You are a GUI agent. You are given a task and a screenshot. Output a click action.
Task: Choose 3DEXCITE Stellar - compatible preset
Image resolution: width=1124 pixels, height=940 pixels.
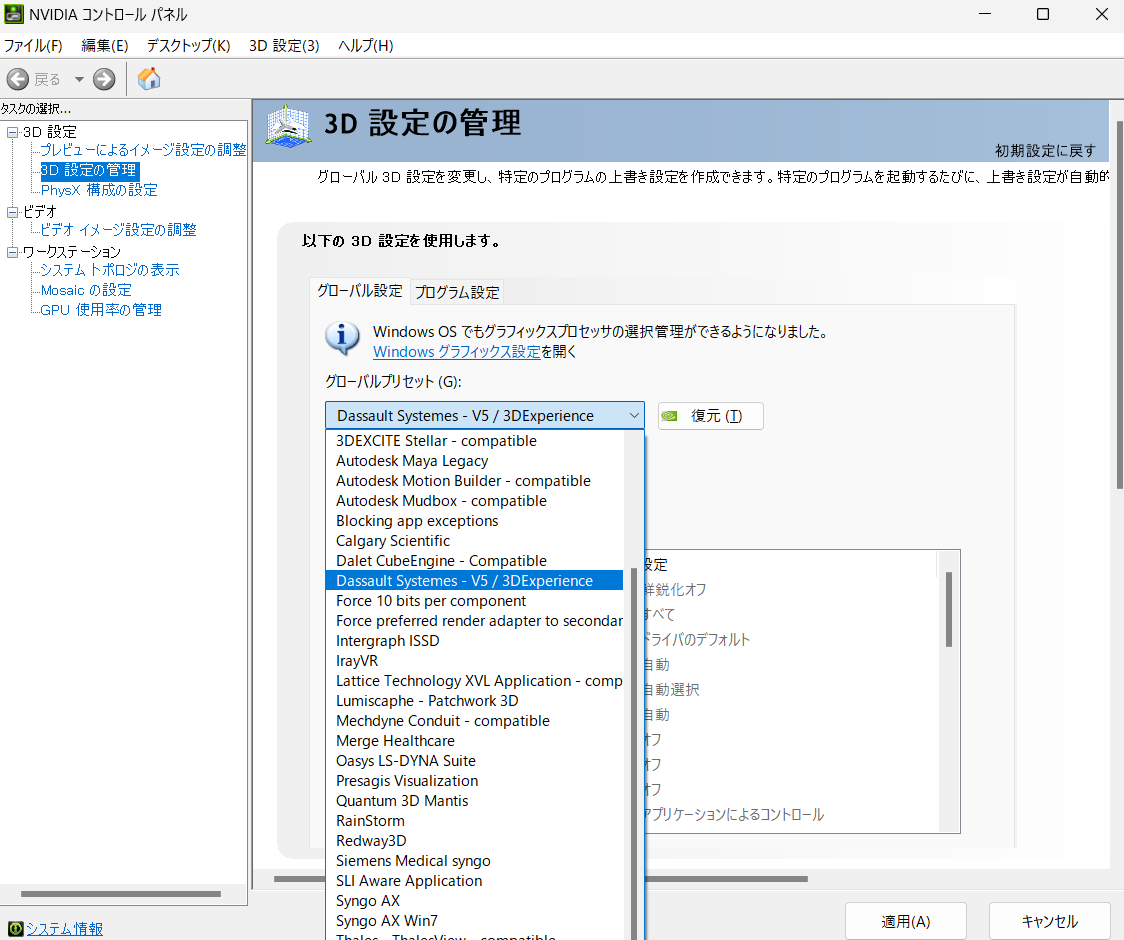(x=475, y=441)
